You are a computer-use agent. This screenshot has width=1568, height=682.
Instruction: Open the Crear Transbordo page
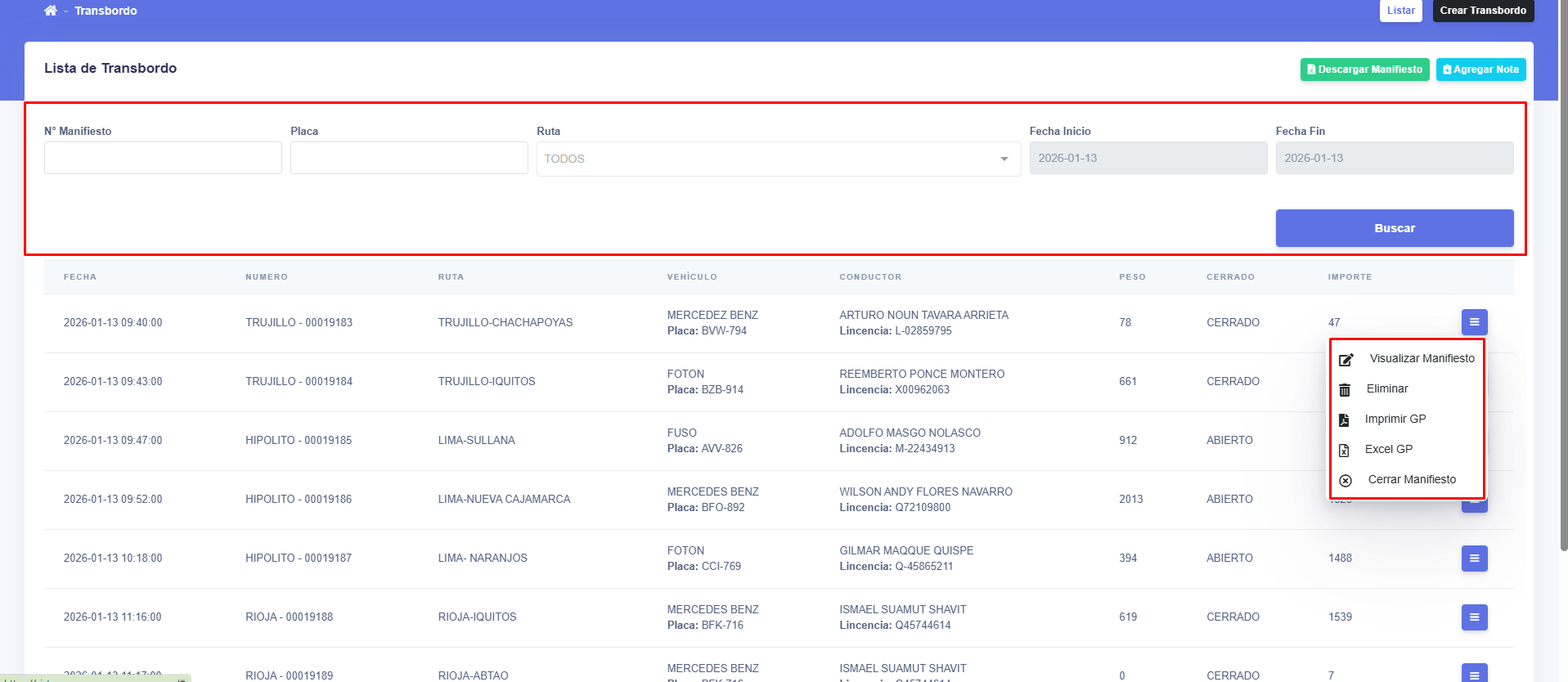click(x=1482, y=11)
